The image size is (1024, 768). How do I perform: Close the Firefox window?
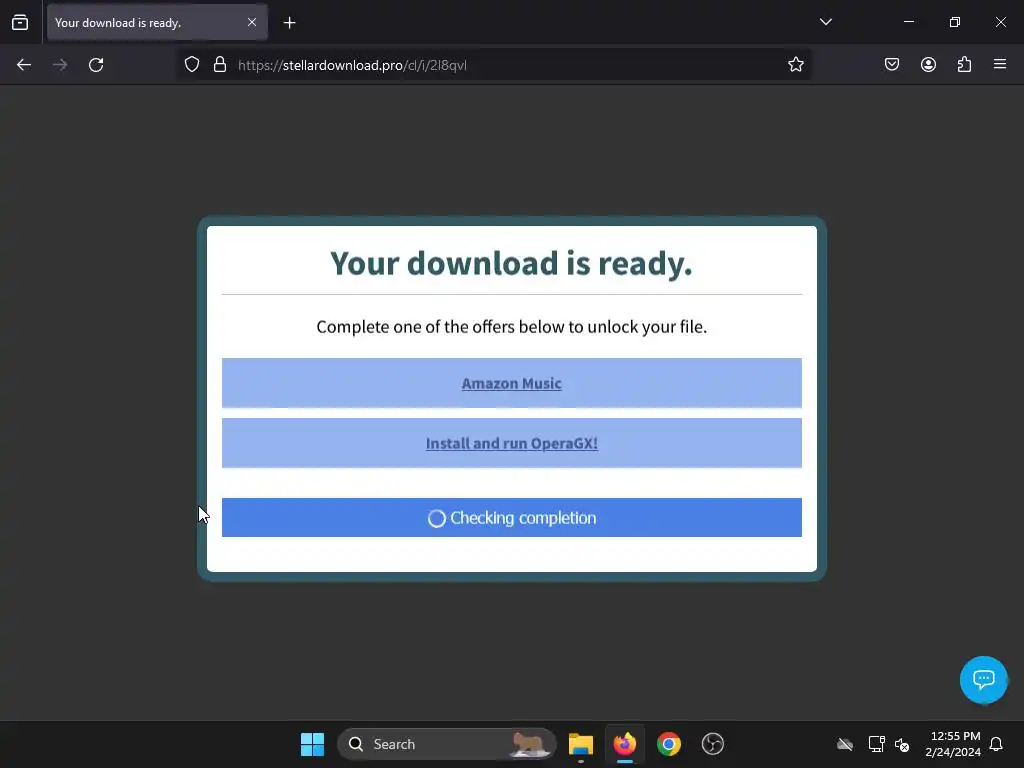click(x=1000, y=22)
